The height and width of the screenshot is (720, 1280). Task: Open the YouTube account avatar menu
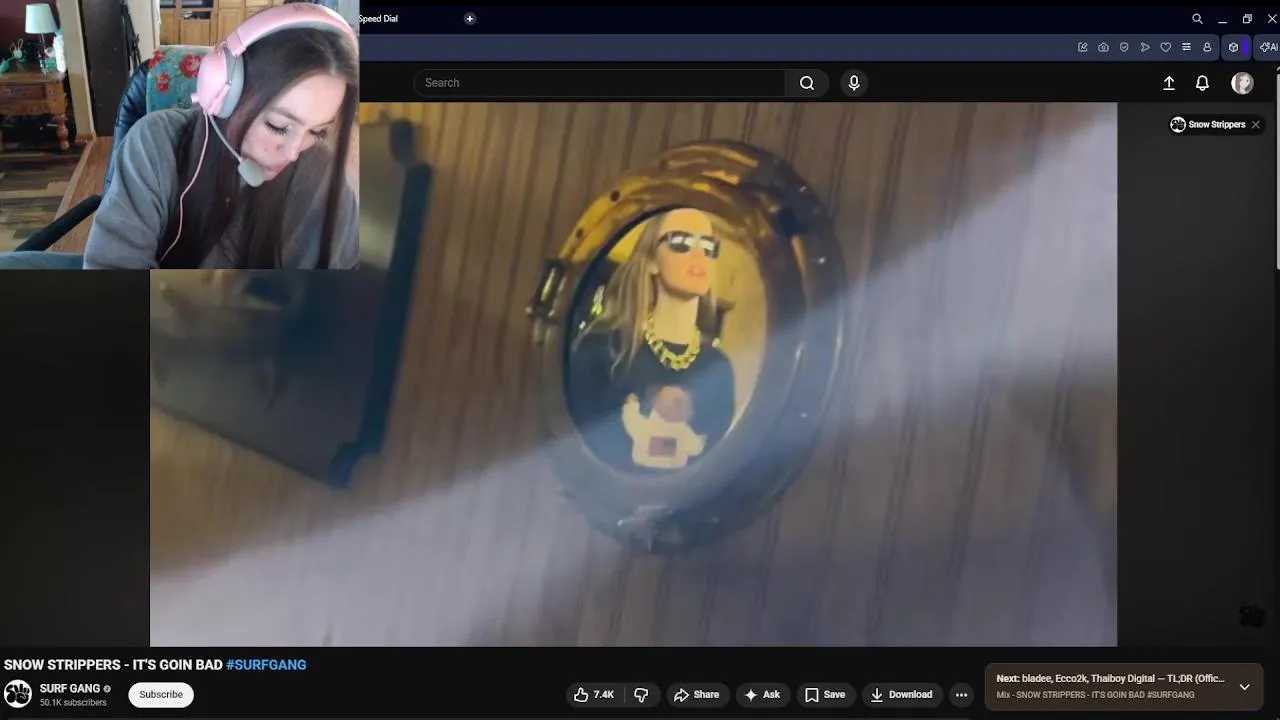(x=1242, y=84)
